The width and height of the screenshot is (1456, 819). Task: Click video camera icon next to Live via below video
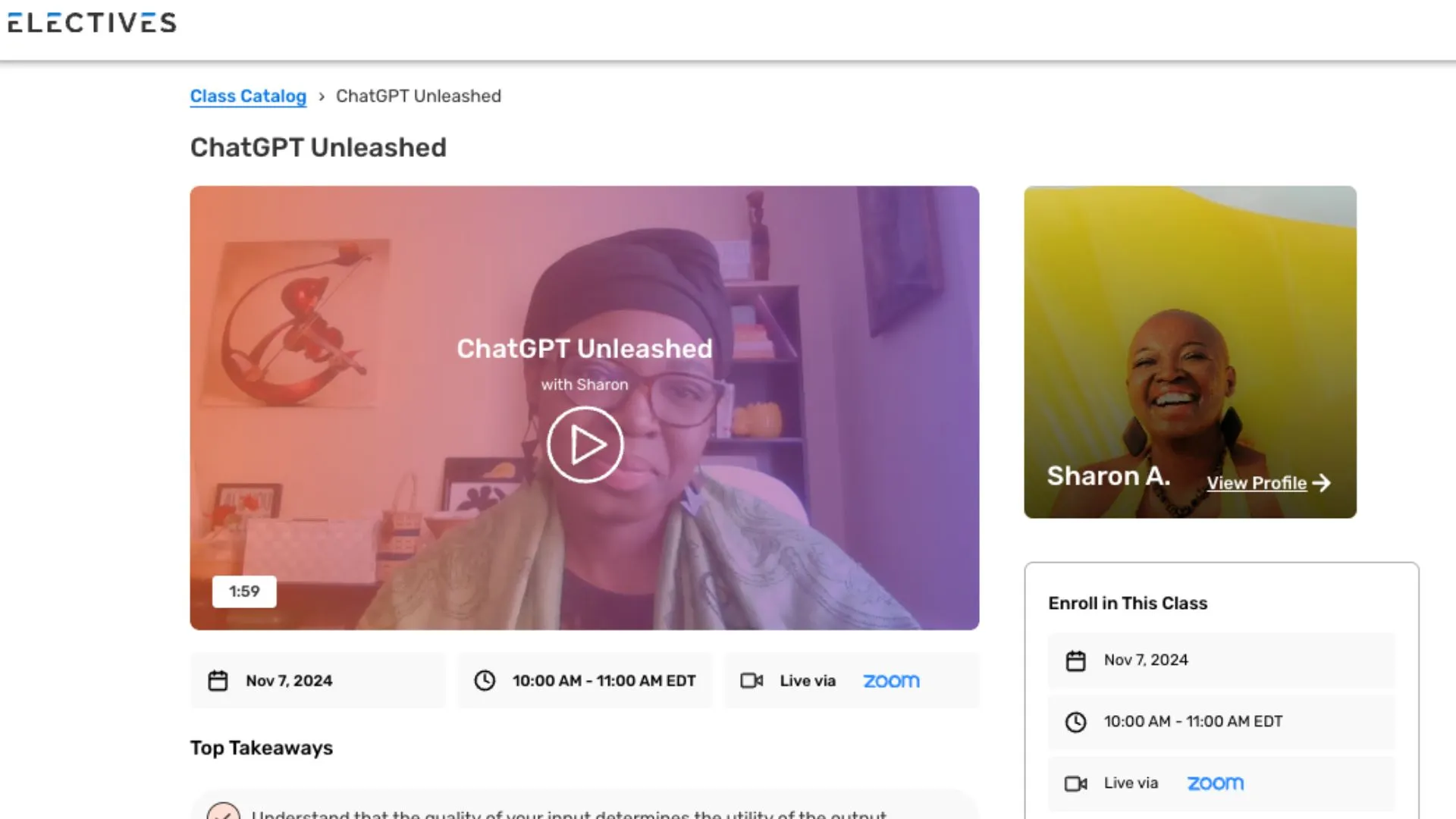point(752,681)
